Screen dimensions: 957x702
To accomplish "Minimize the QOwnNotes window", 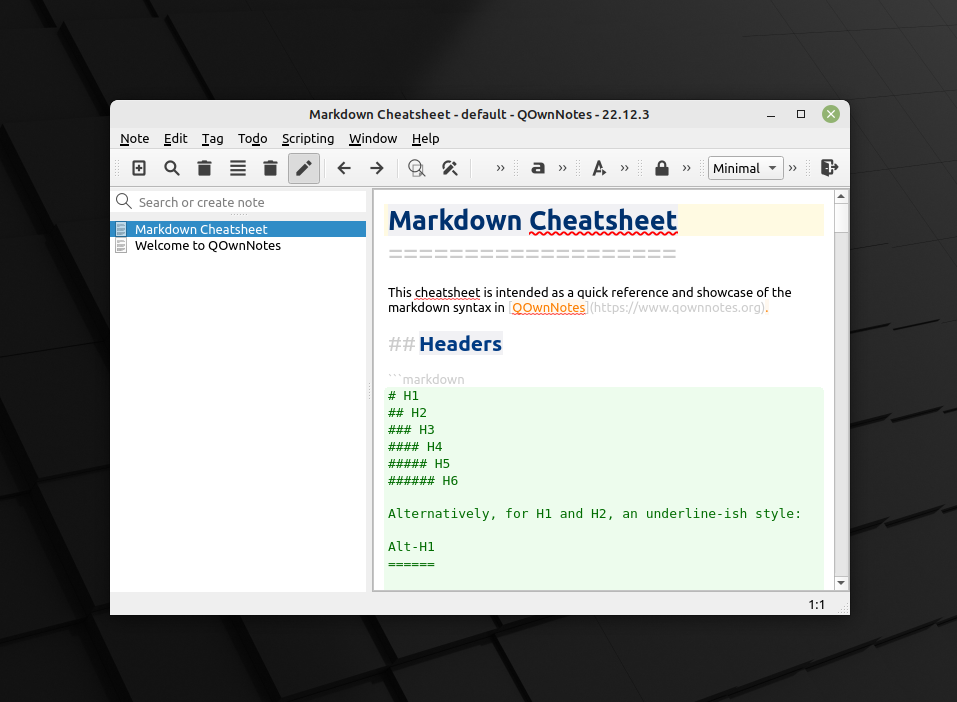I will pos(771,114).
